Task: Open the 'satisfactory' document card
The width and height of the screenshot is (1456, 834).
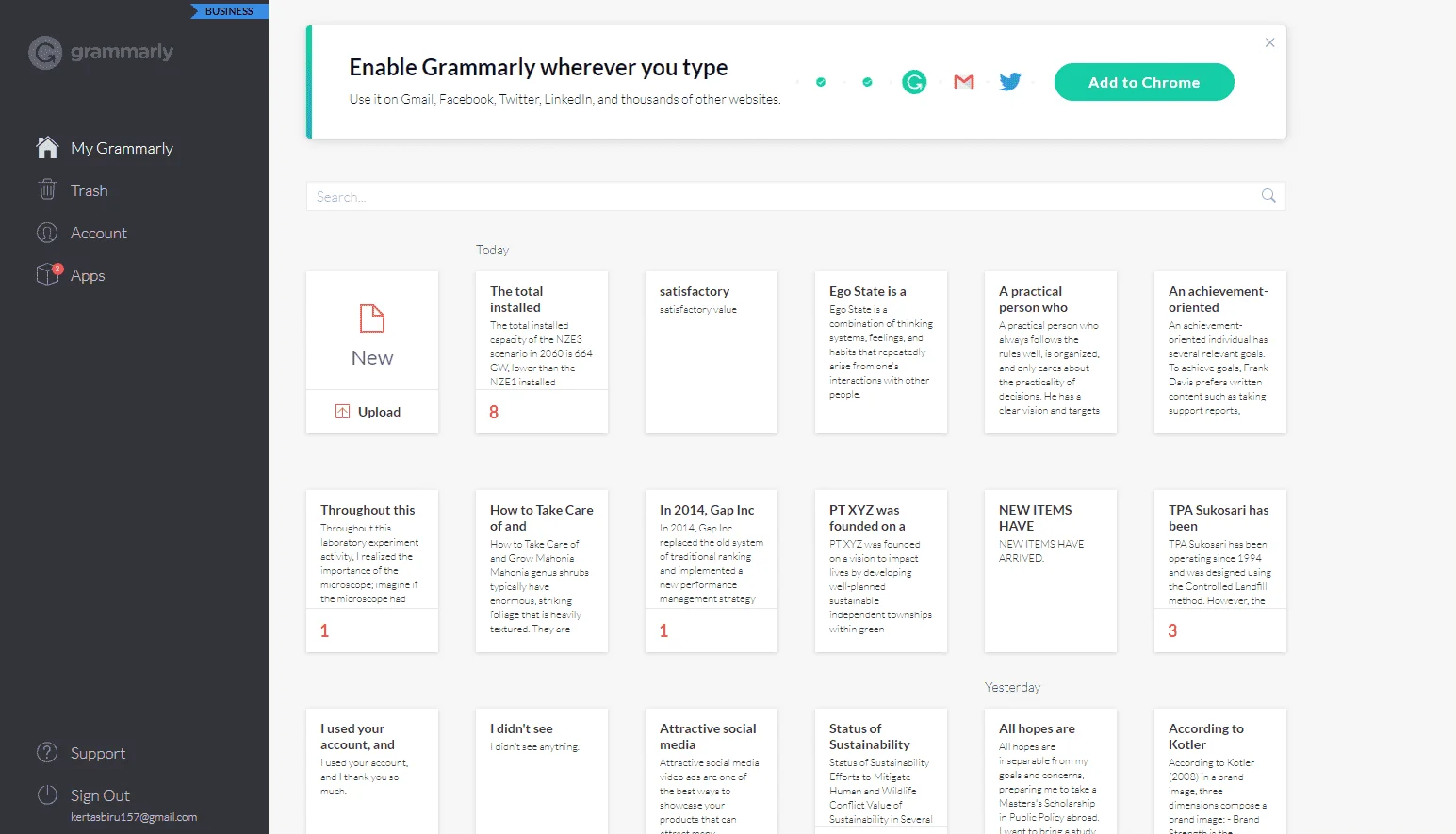Action: coord(712,352)
